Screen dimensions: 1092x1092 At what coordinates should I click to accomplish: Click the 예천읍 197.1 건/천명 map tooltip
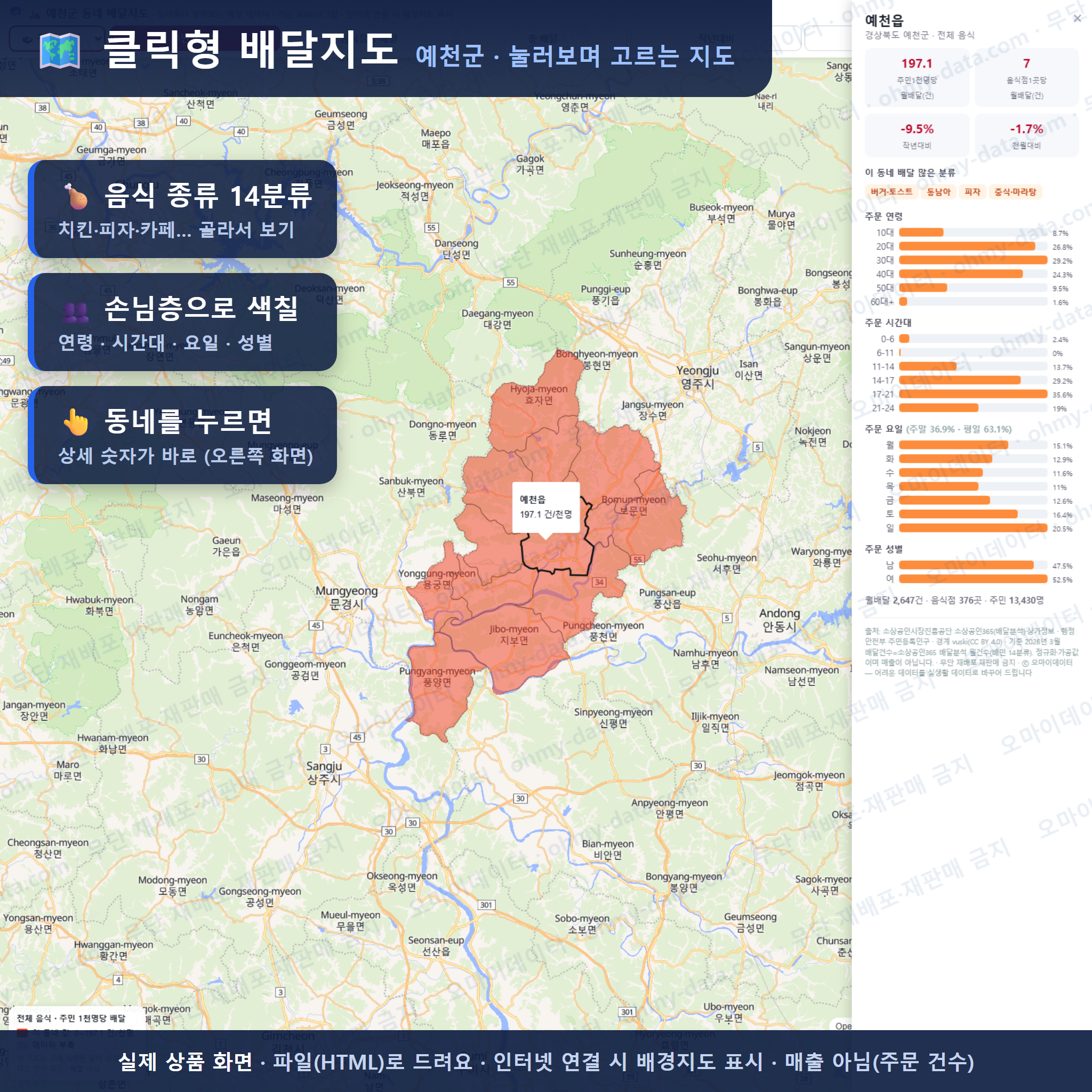pos(545,507)
